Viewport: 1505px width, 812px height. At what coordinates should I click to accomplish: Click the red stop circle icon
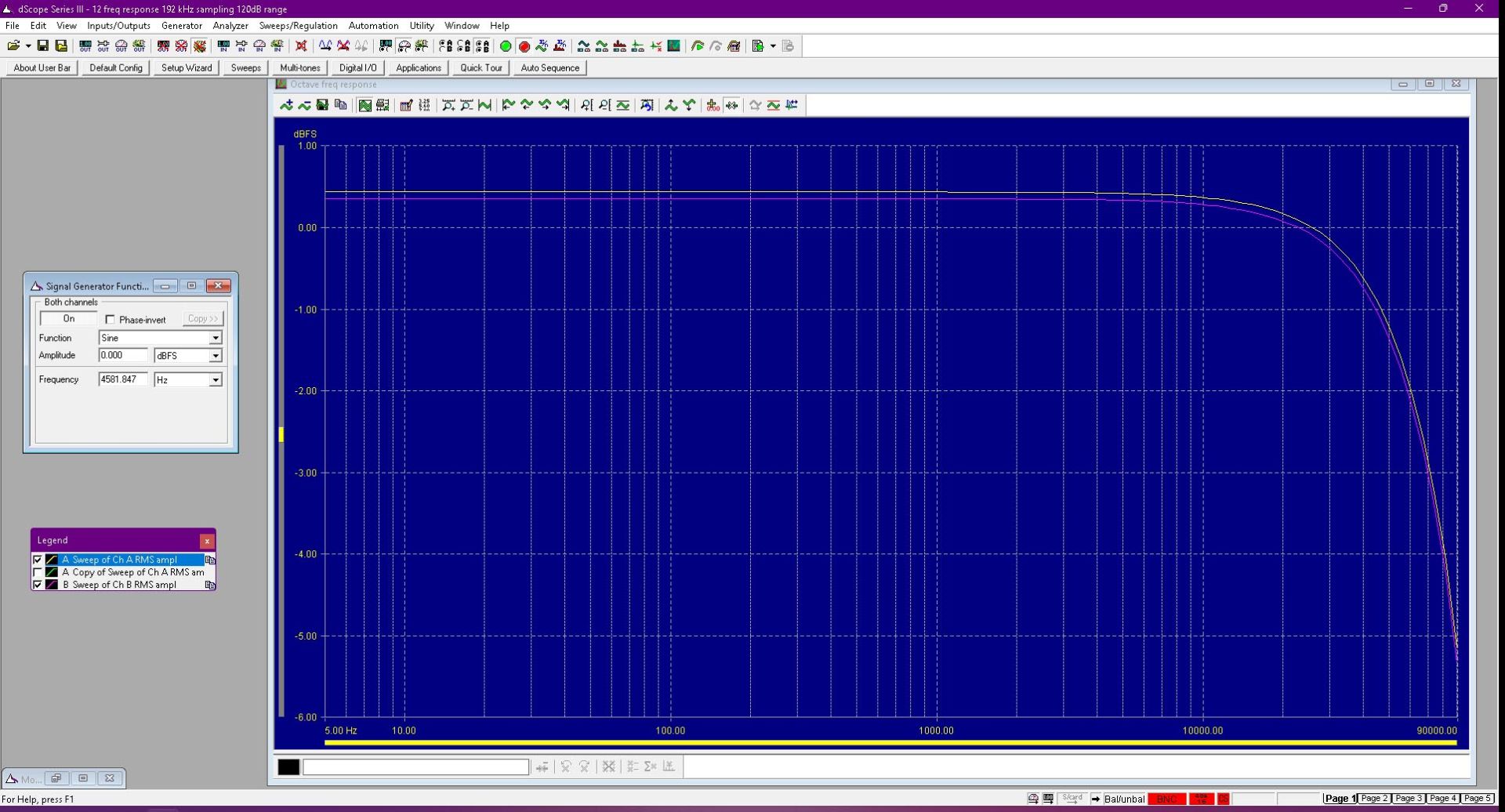(x=524, y=46)
